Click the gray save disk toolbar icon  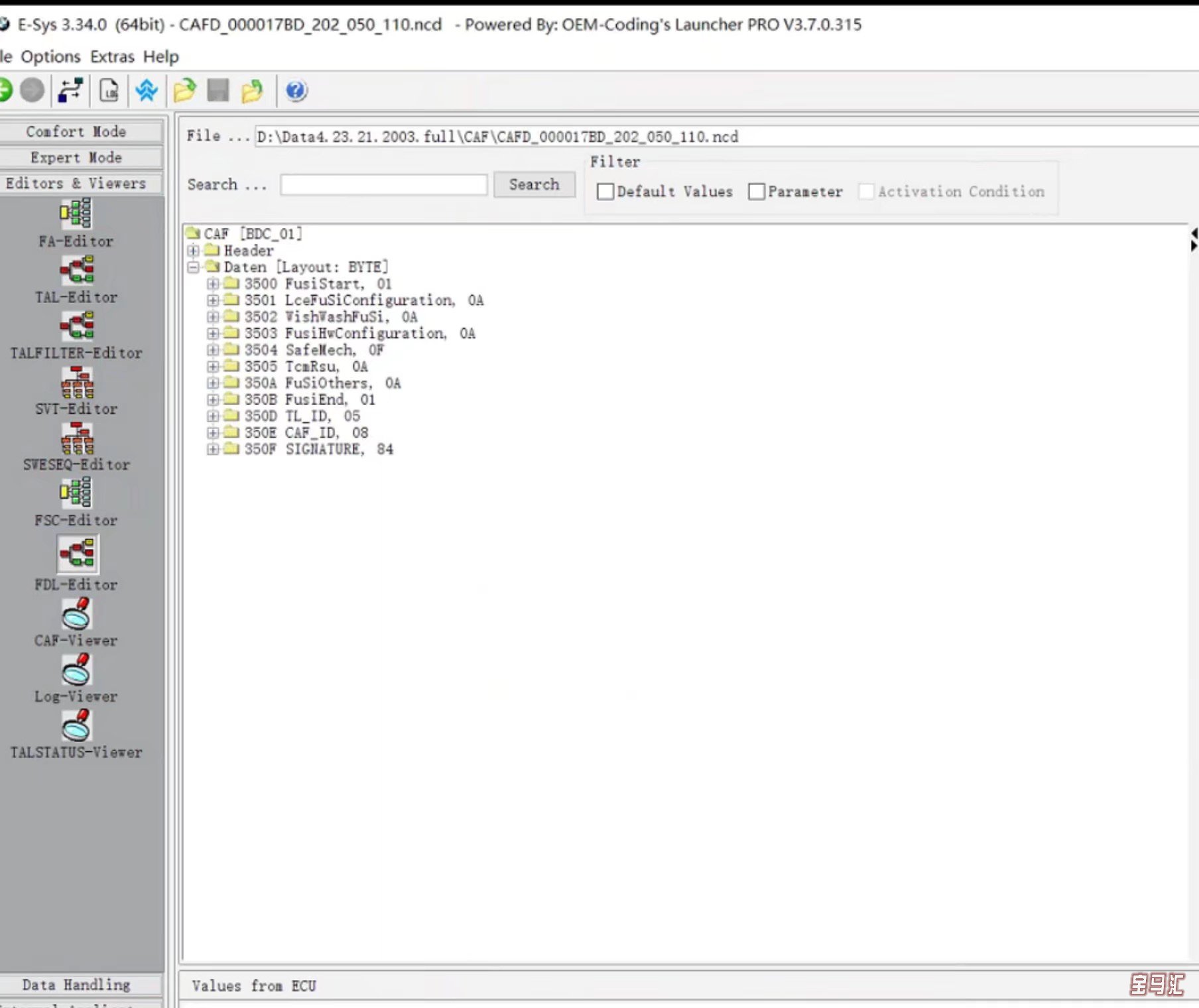218,90
